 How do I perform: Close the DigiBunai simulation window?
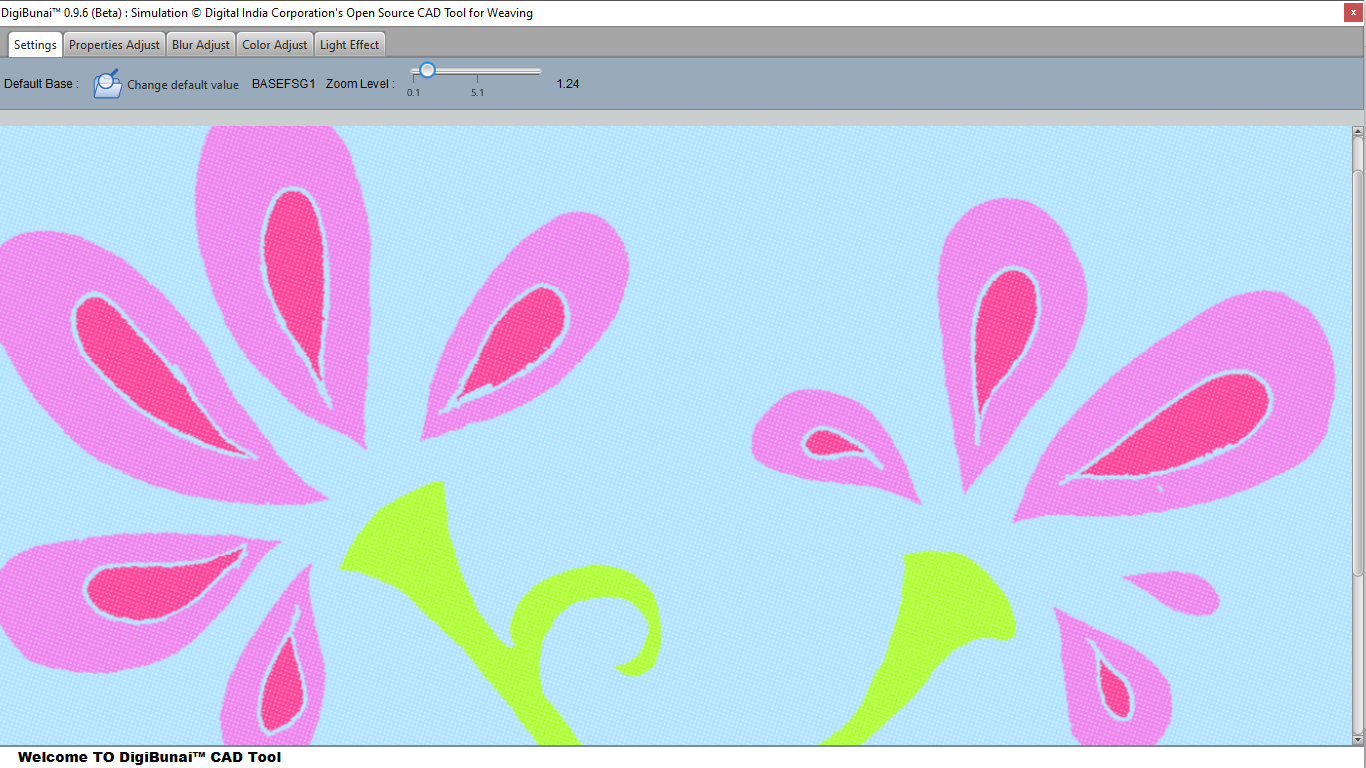[x=1352, y=13]
